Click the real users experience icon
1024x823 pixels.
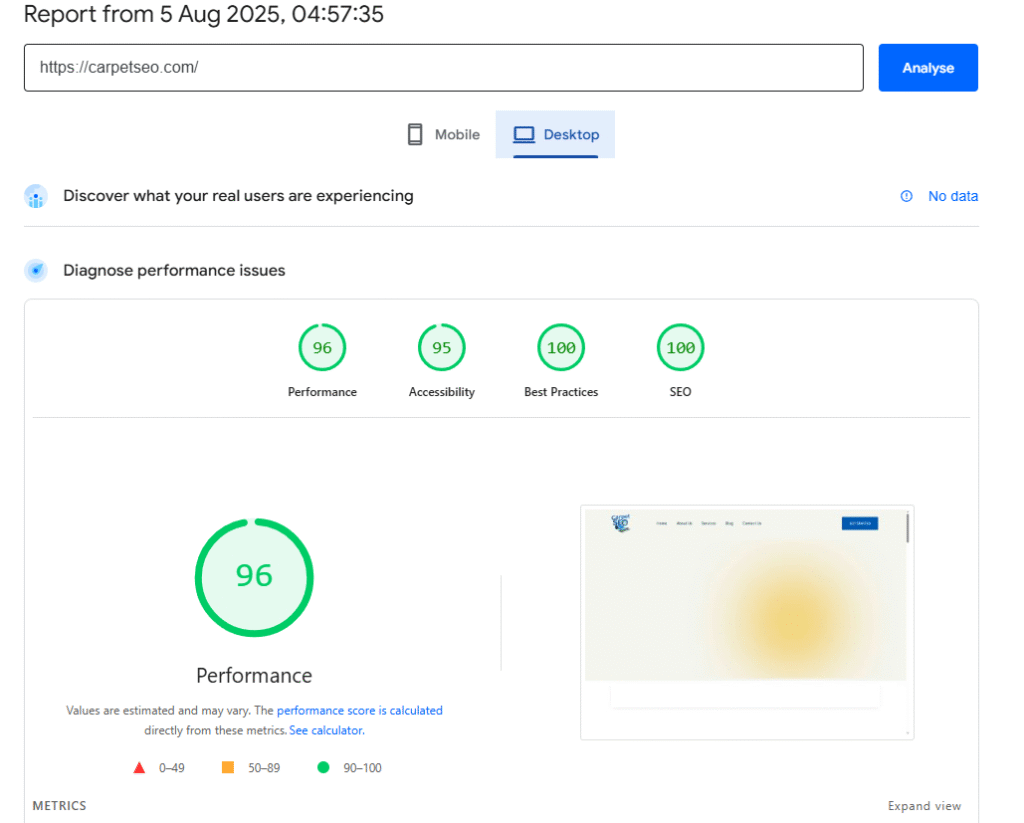click(36, 196)
